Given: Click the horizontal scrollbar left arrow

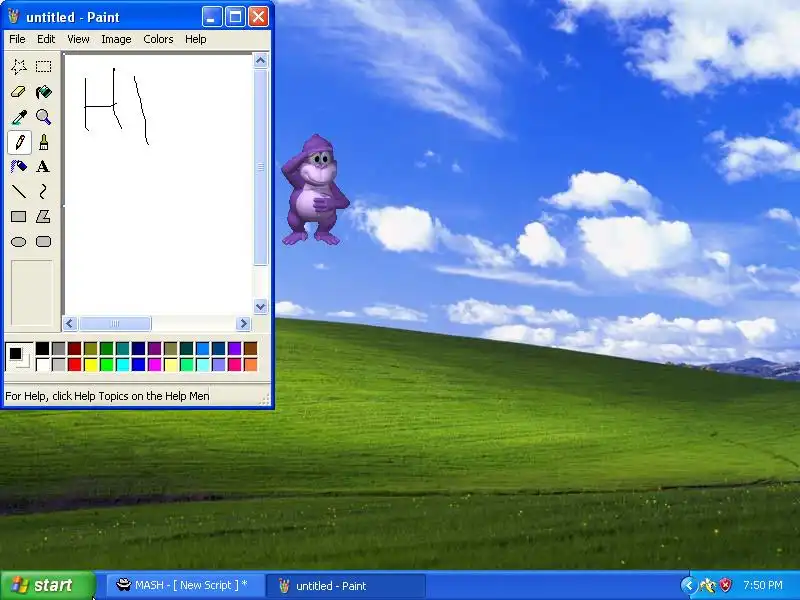Looking at the screenshot, I should pos(70,323).
